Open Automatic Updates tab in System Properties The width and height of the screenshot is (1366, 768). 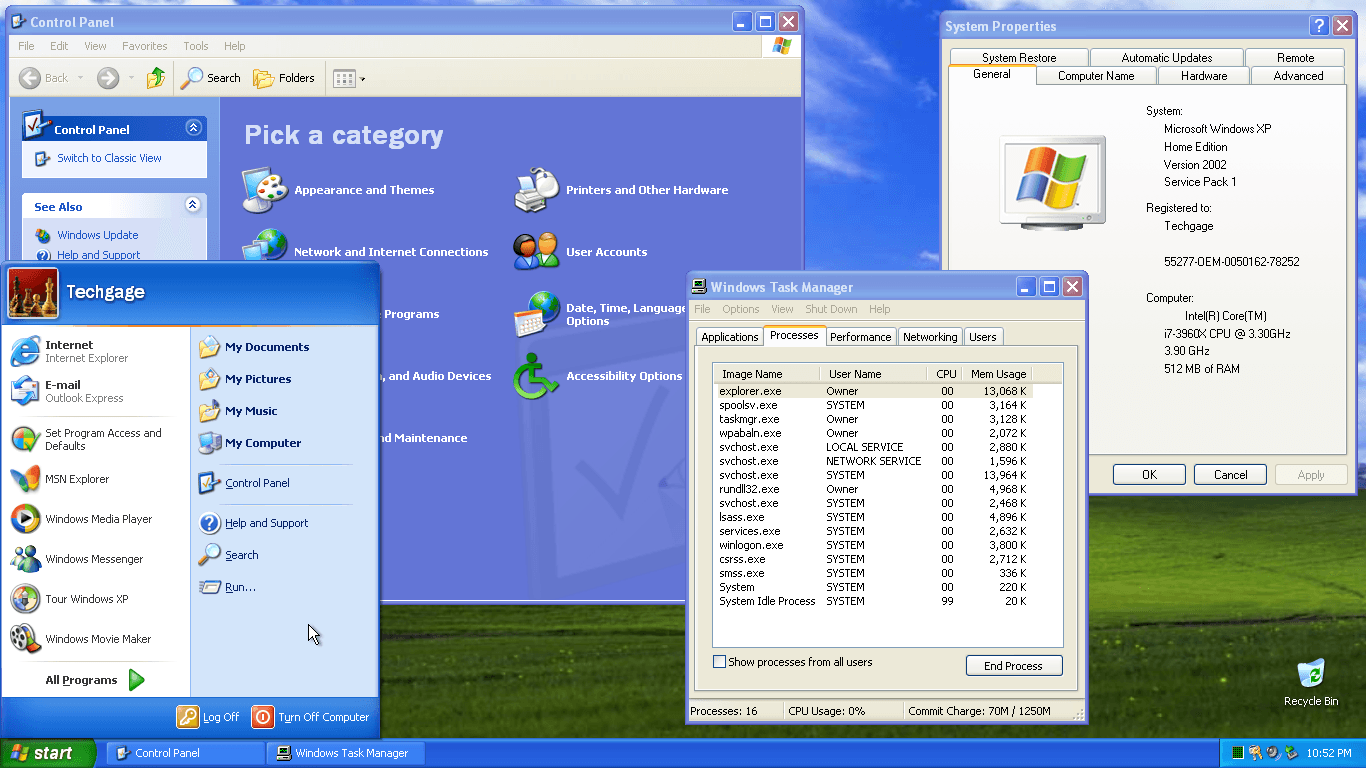point(1167,58)
